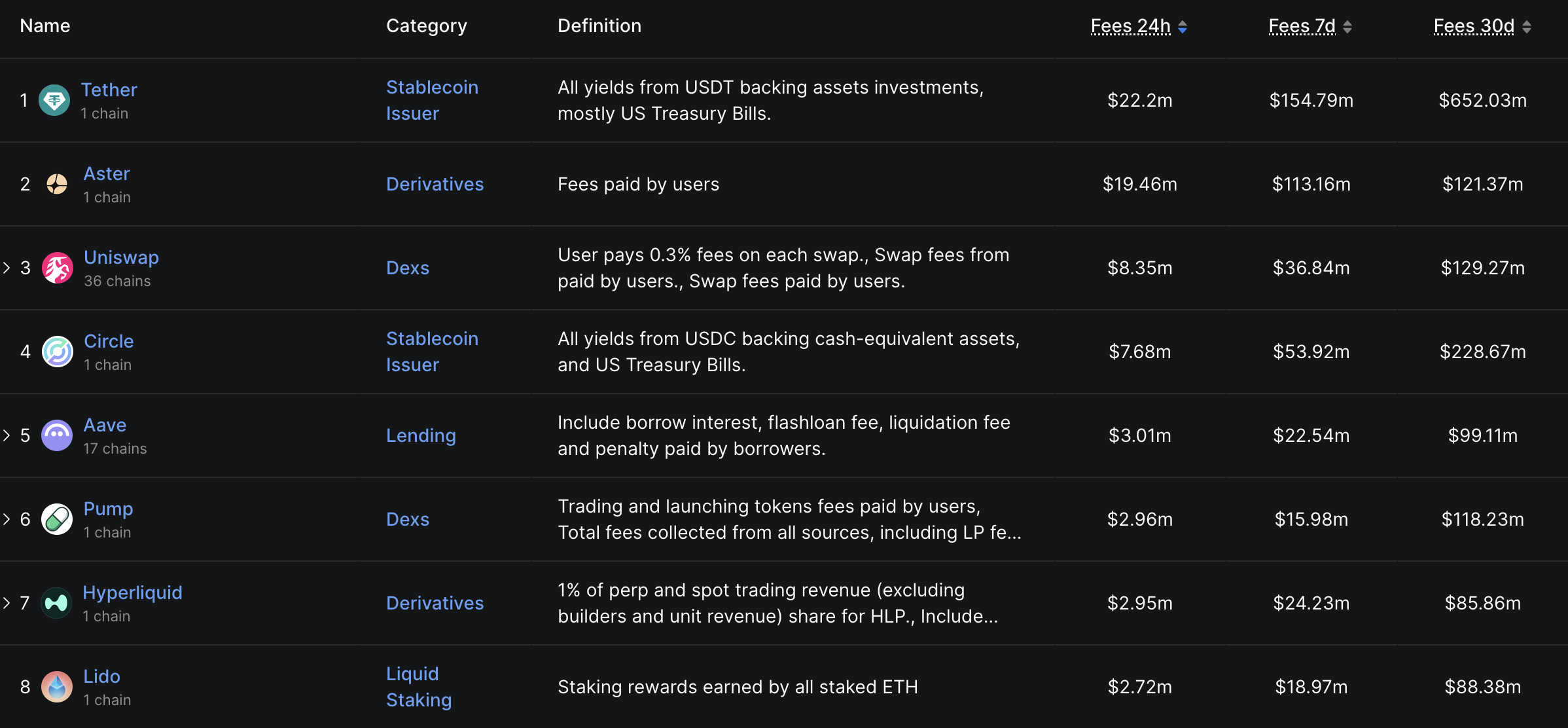Click the Pump pill logo icon
1568x728 pixels.
tap(57, 519)
